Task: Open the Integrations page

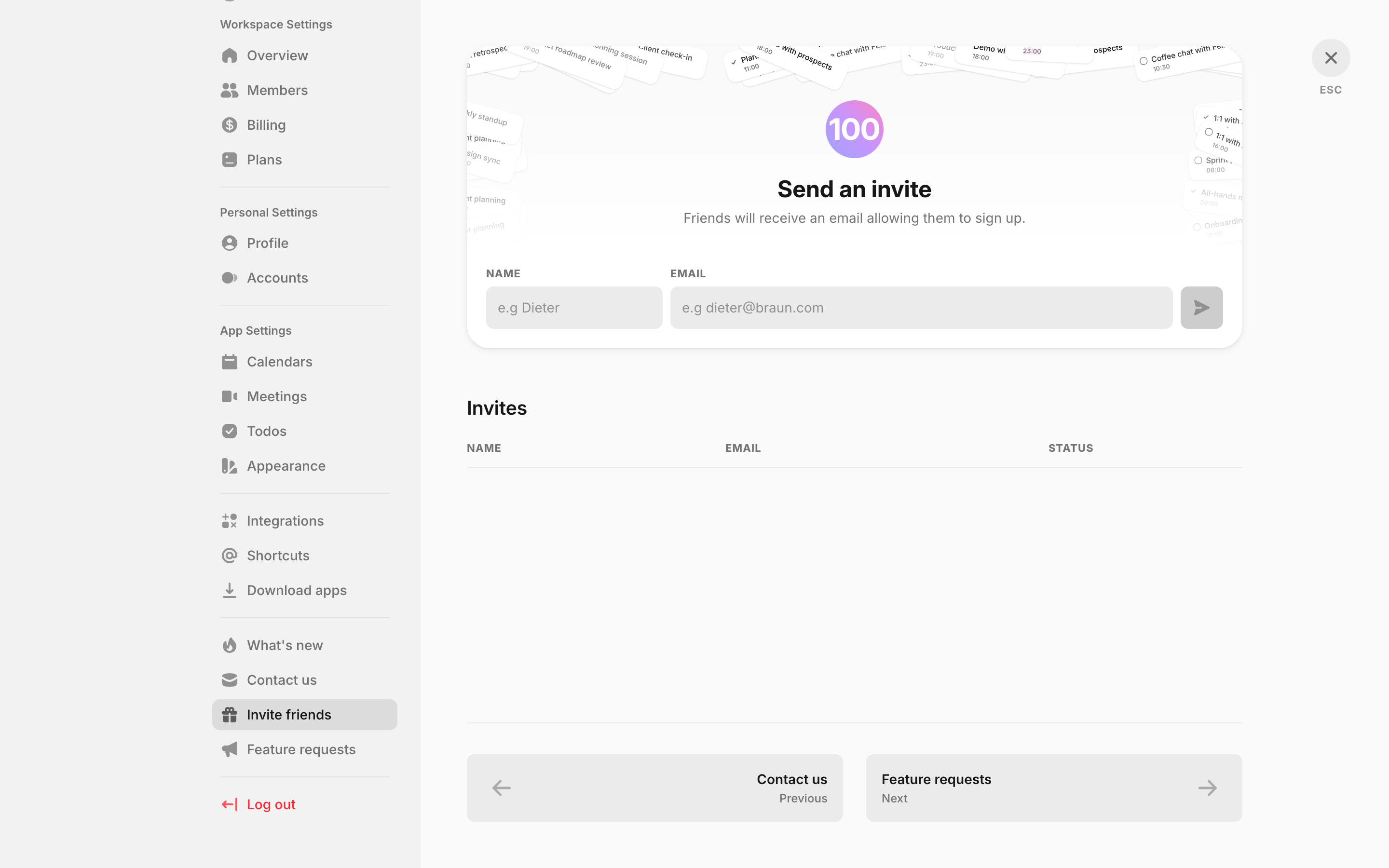Action: [x=304, y=521]
